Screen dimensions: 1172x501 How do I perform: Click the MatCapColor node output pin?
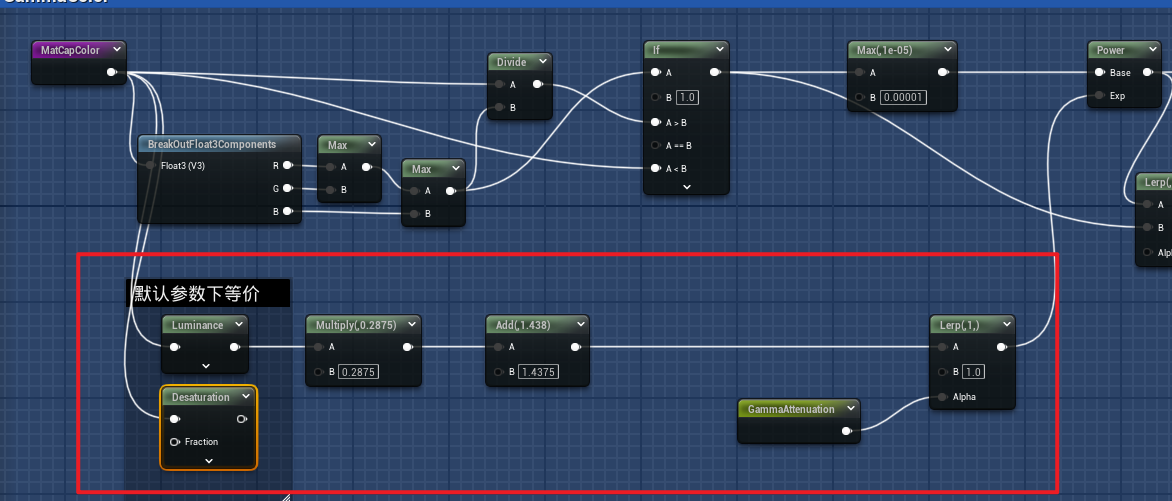112,72
